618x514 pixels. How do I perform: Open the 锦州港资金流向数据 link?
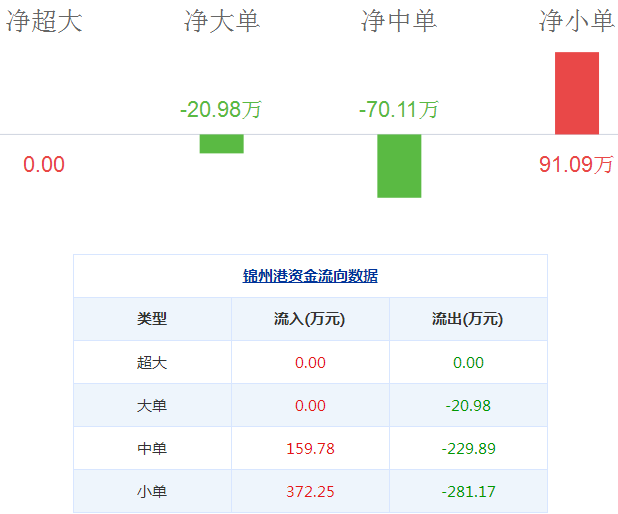pyautogui.click(x=310, y=276)
